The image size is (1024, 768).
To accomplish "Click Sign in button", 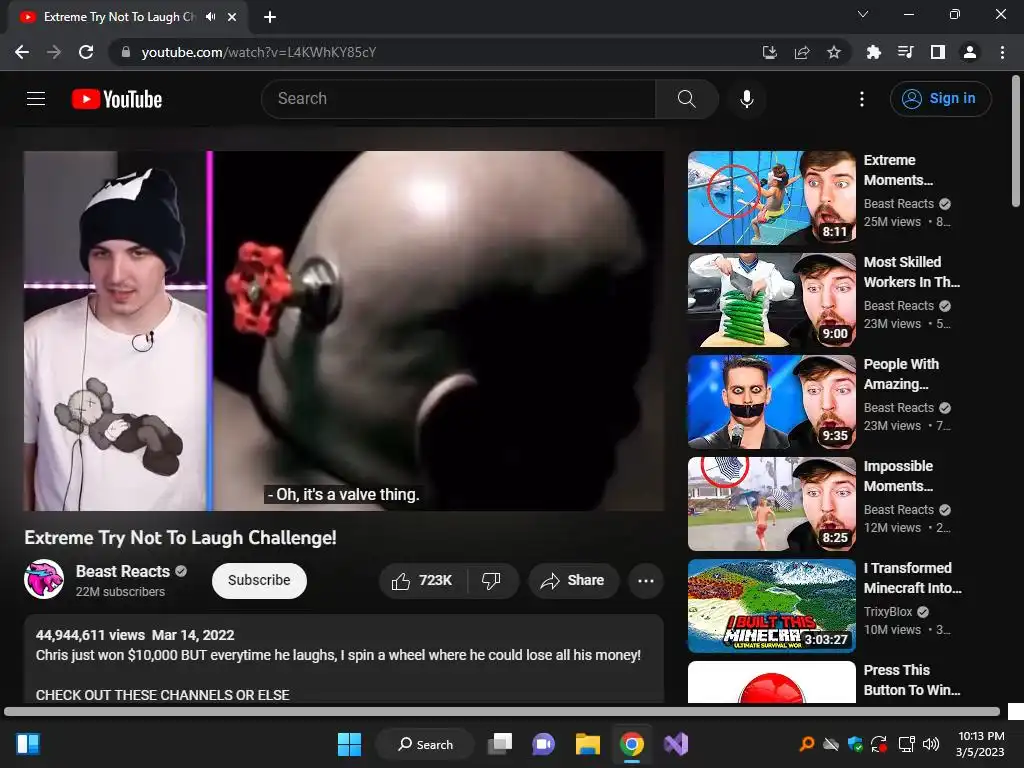I will point(940,99).
